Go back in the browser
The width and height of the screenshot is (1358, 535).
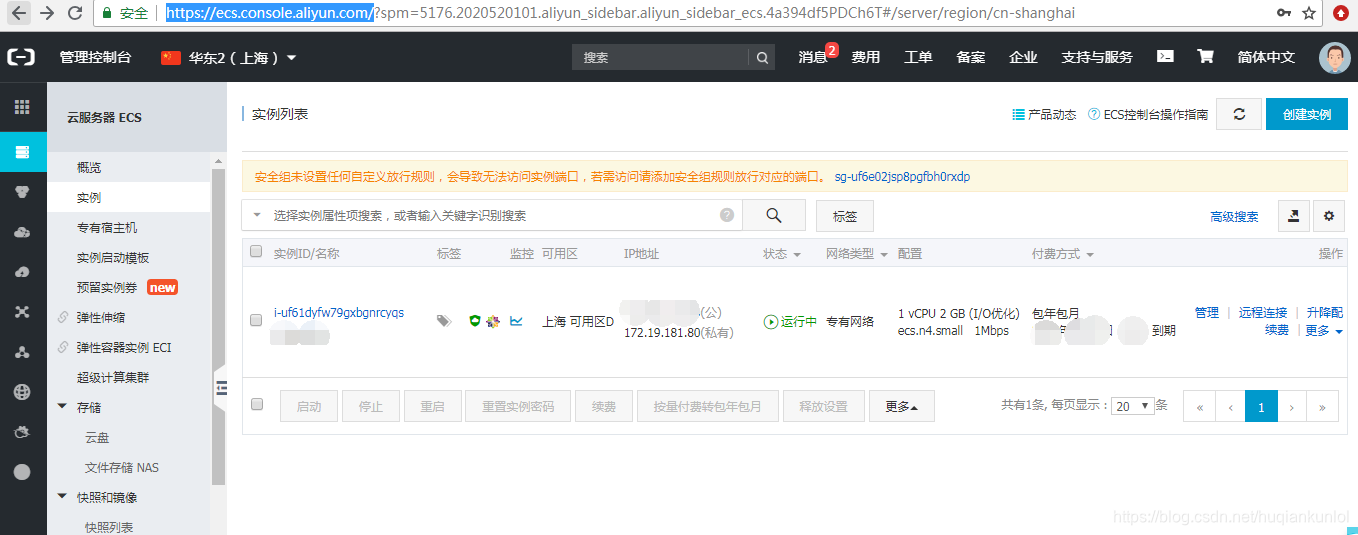coord(19,13)
